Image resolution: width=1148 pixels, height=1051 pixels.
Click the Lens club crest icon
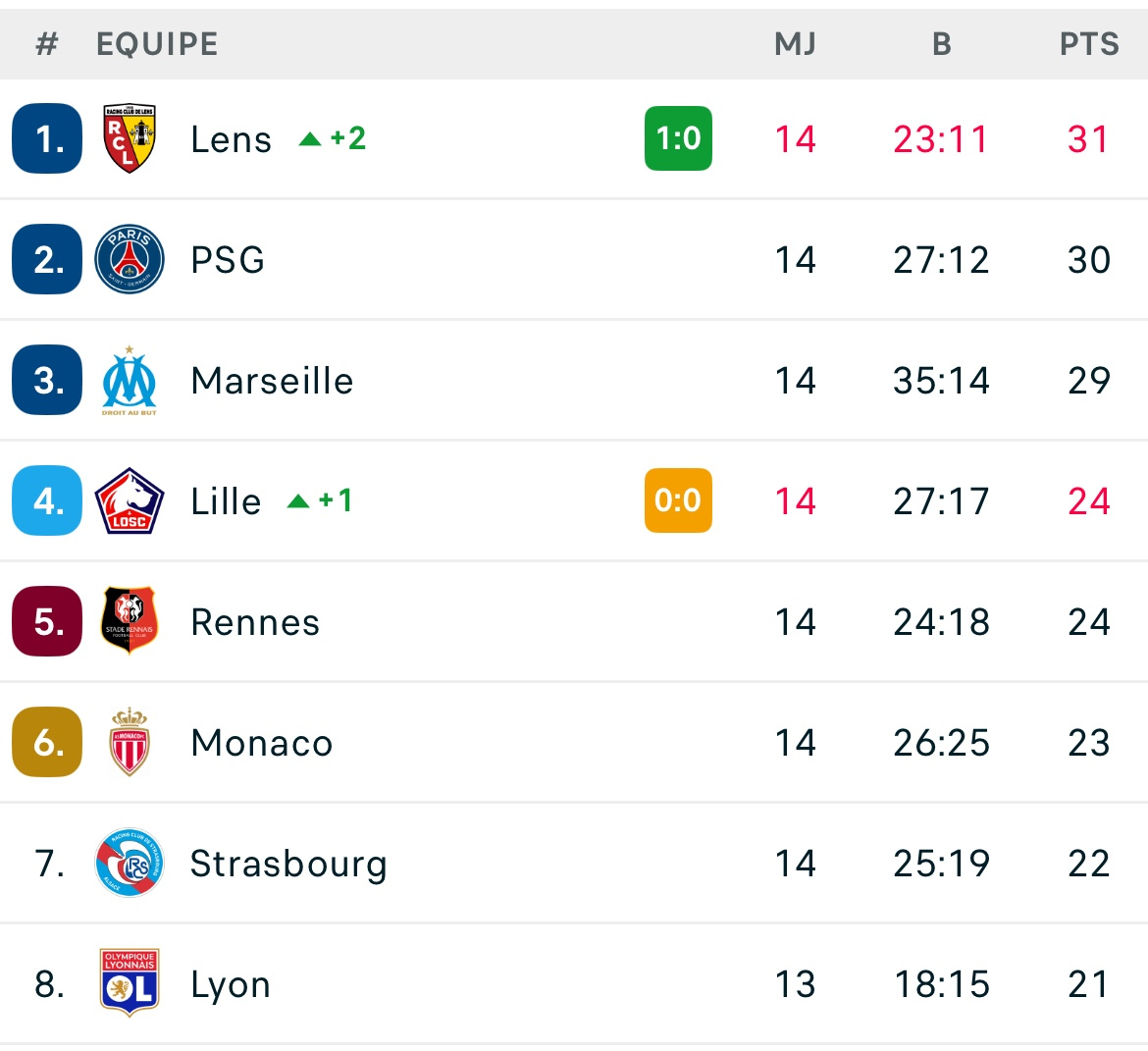tap(129, 138)
